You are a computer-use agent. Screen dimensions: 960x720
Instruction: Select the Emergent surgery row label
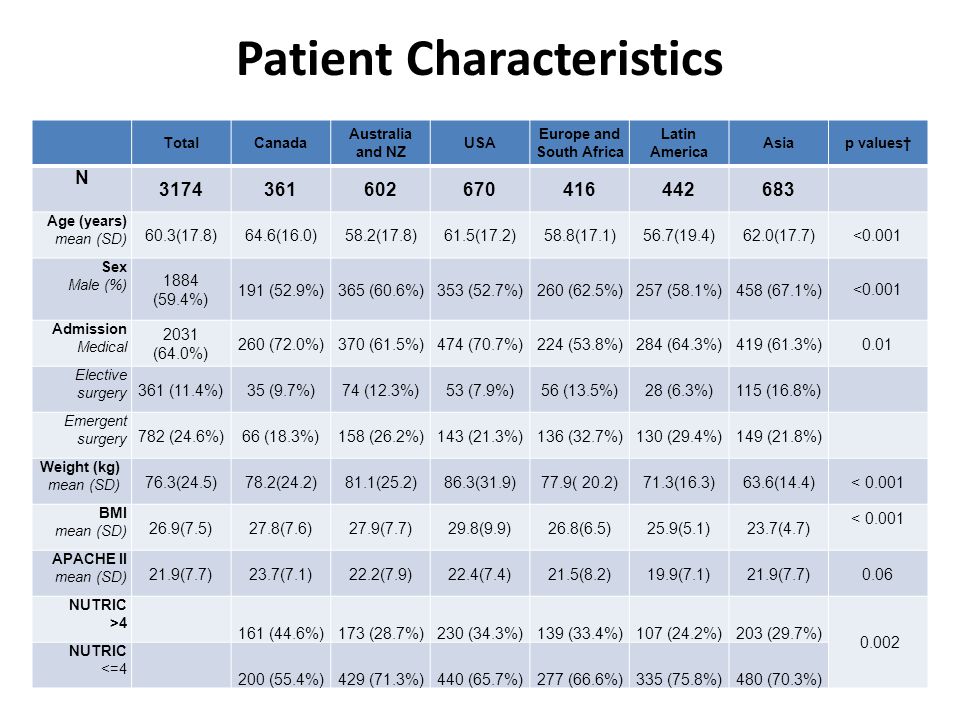tap(96, 430)
